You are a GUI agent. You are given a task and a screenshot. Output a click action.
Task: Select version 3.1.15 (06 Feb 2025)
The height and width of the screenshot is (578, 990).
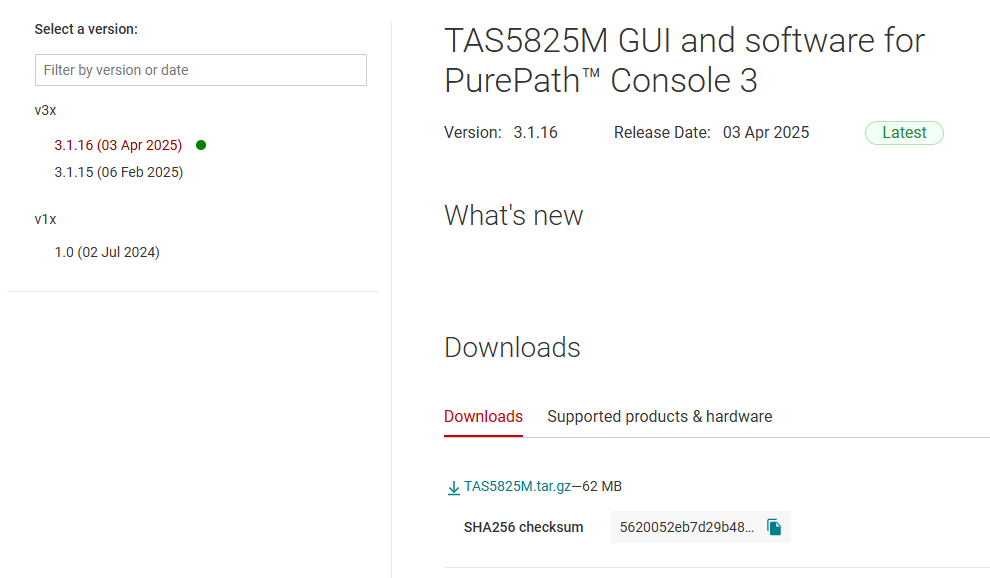click(119, 172)
